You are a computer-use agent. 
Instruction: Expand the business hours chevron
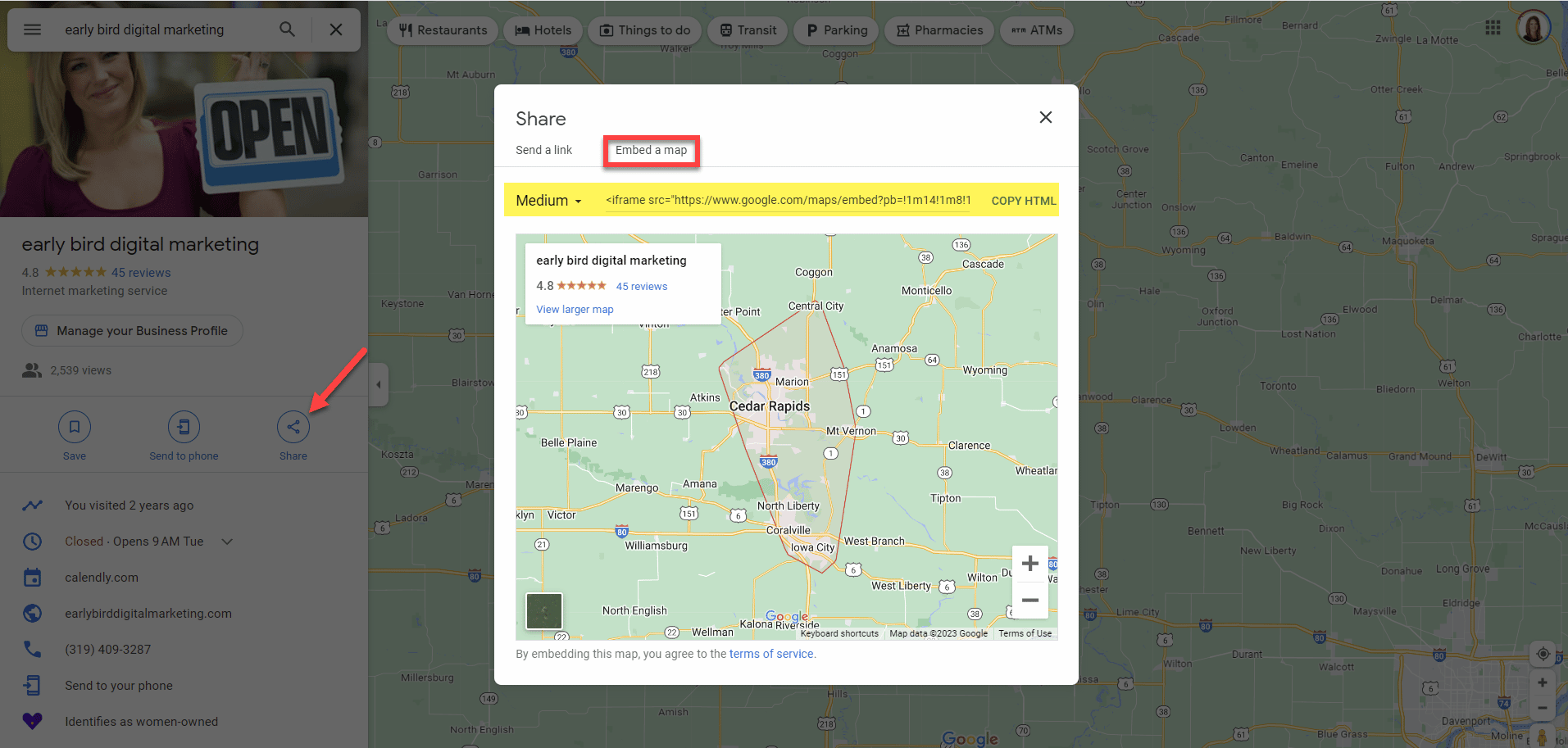click(x=228, y=542)
